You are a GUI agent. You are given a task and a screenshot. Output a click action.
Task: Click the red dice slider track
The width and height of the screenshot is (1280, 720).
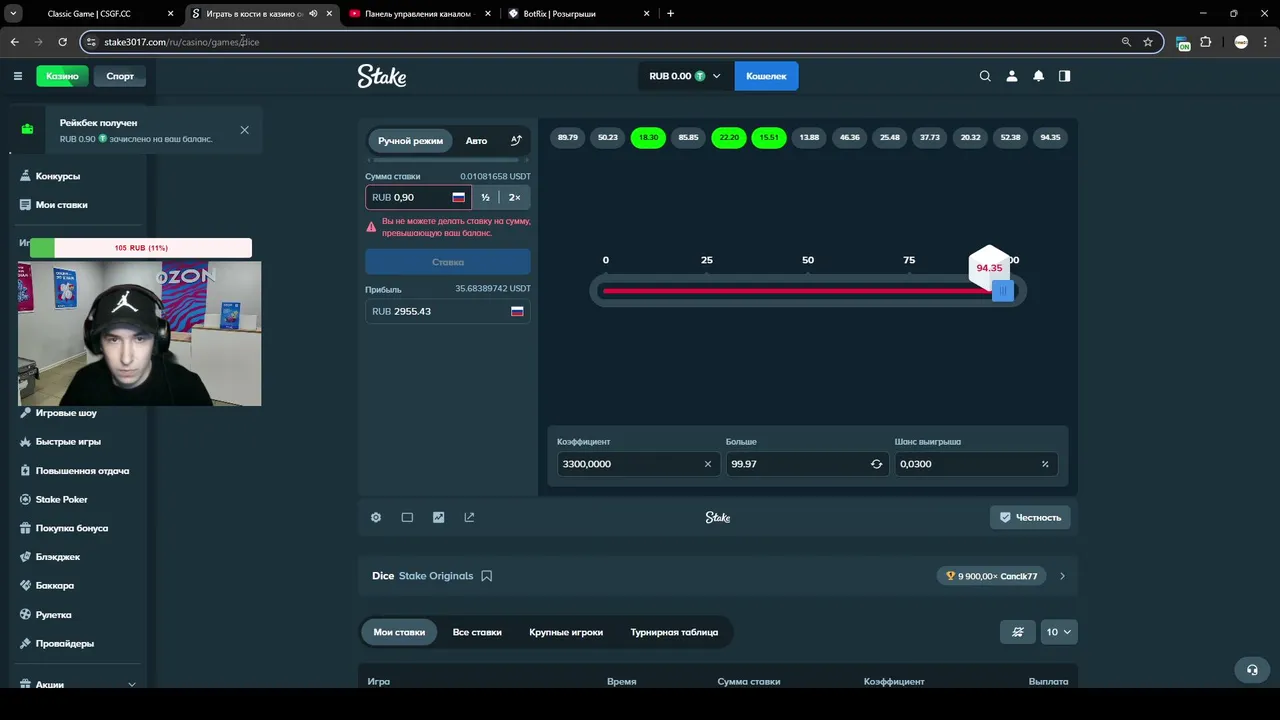tap(796, 291)
